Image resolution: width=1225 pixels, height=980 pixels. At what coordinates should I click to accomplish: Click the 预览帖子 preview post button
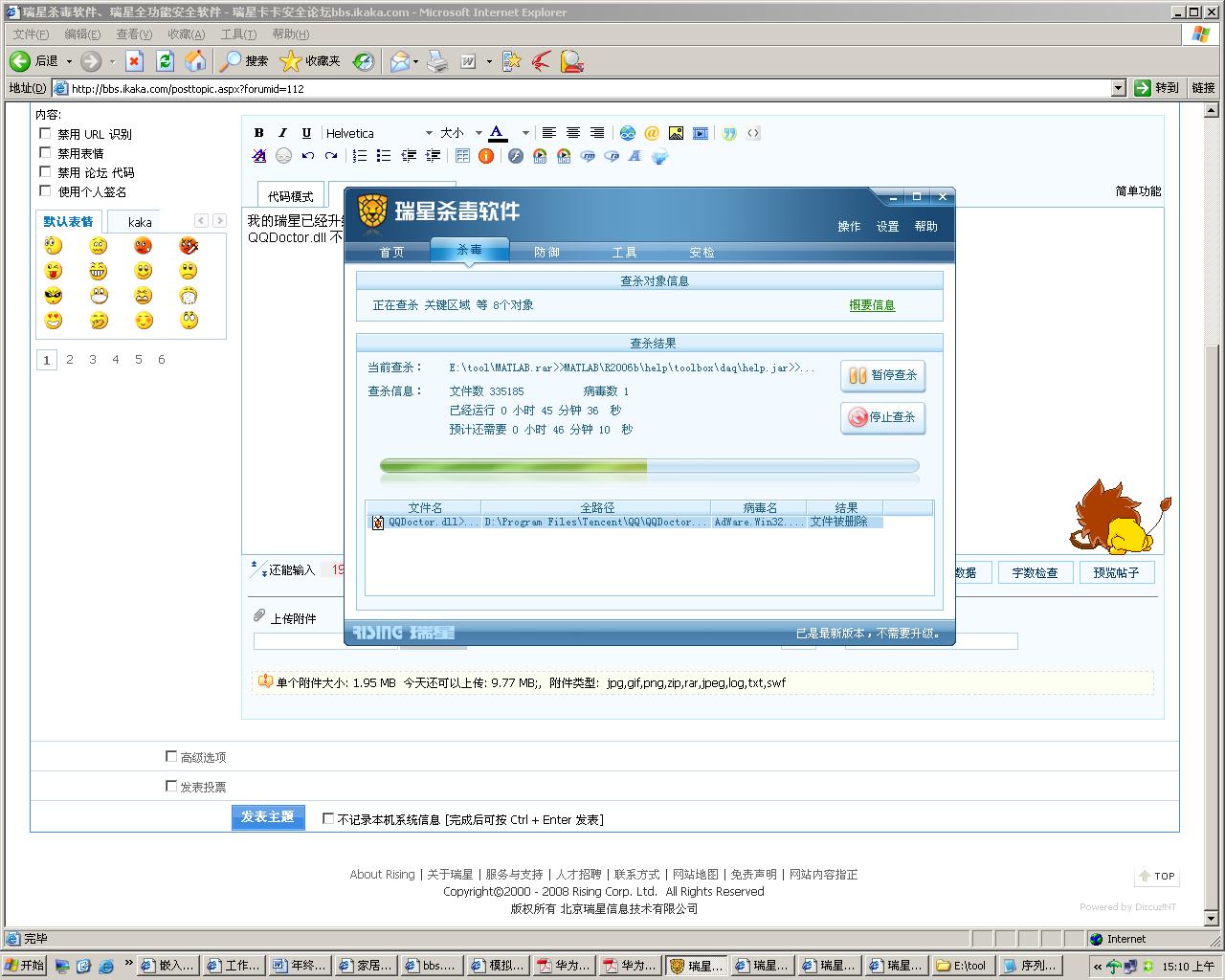1116,572
